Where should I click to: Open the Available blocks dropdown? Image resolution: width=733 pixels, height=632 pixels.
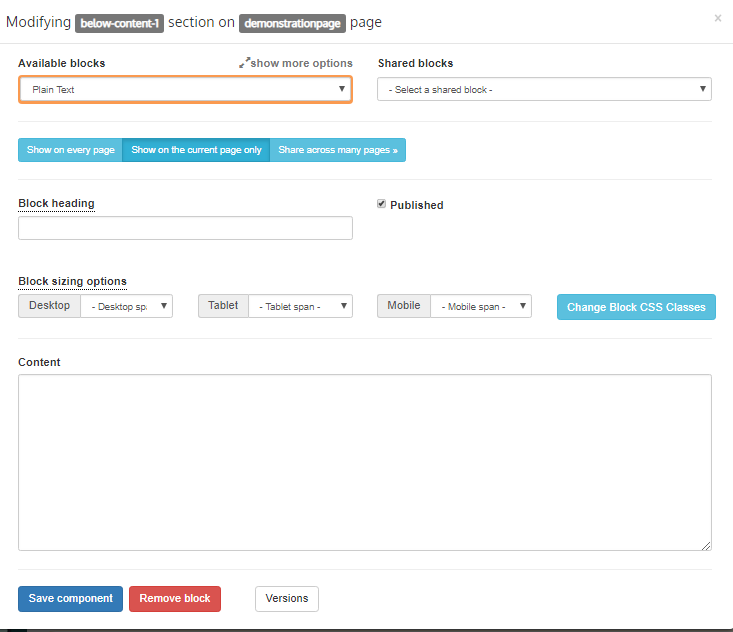pos(185,90)
